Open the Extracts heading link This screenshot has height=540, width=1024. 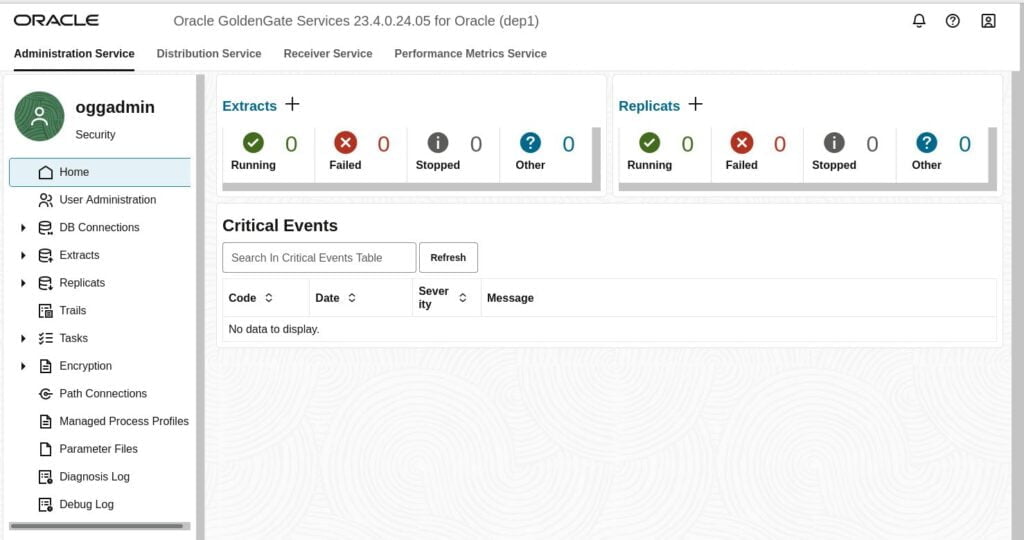point(249,106)
